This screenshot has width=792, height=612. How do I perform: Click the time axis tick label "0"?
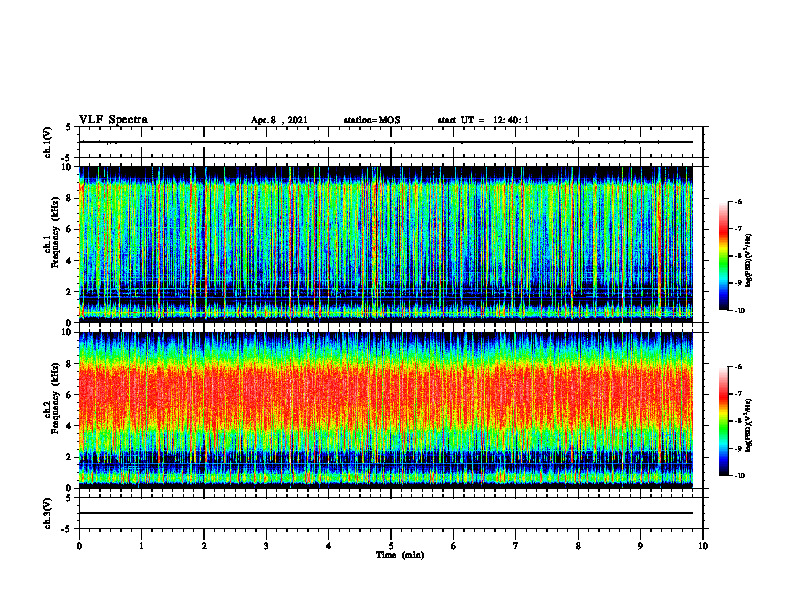(79, 546)
